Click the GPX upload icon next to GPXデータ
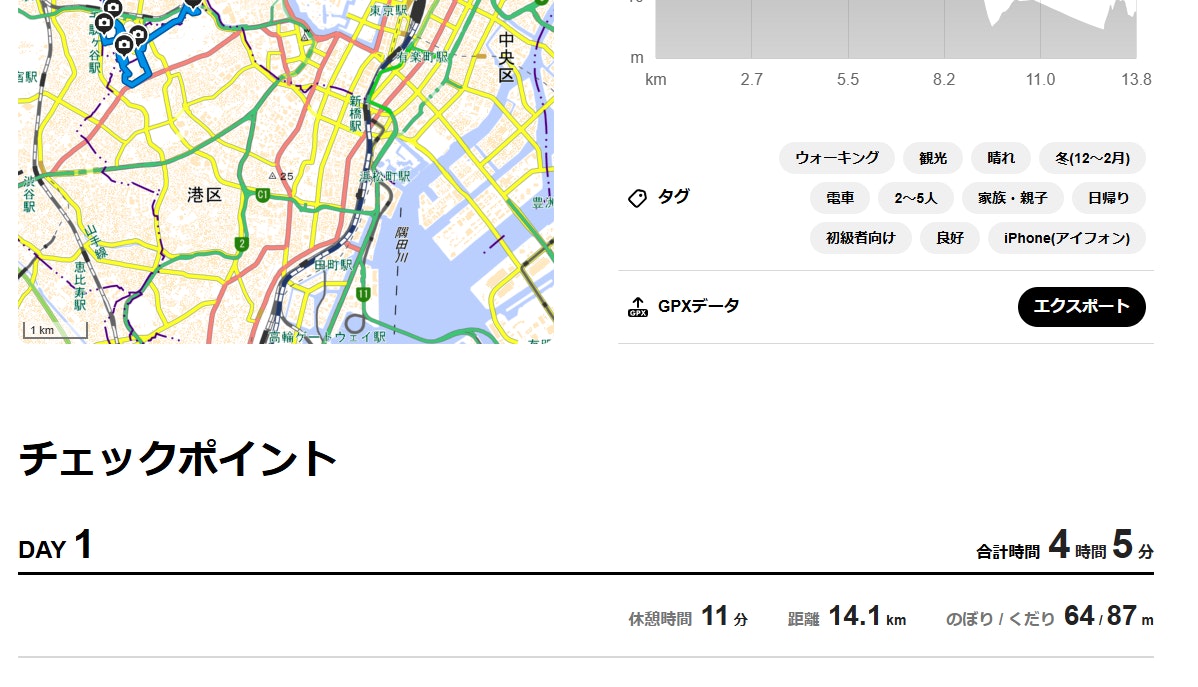The width and height of the screenshot is (1198, 687). click(636, 307)
